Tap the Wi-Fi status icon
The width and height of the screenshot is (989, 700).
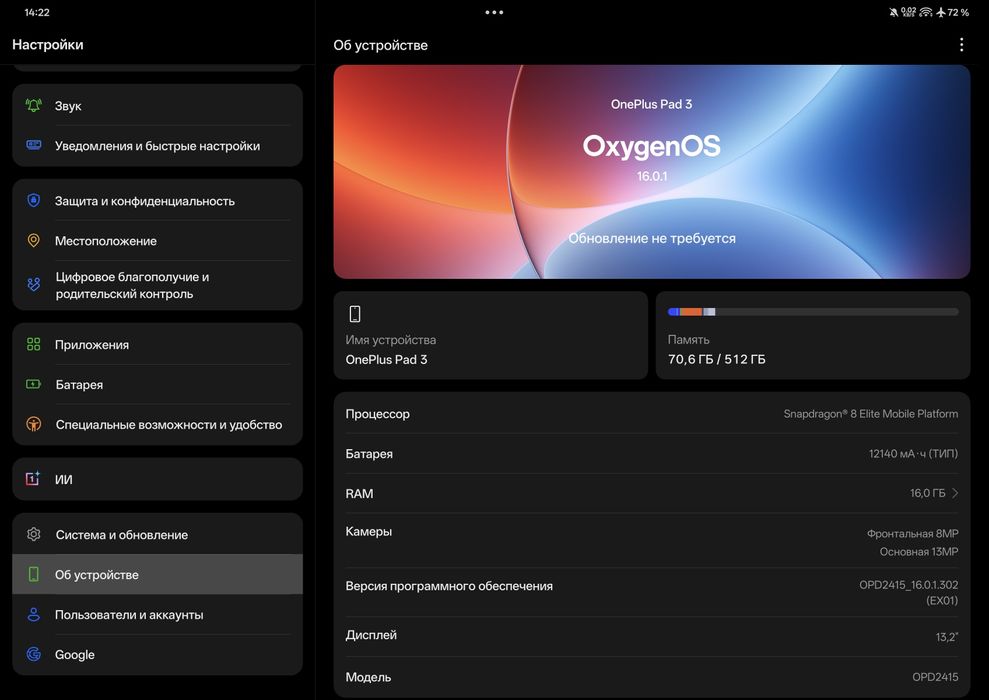[925, 12]
